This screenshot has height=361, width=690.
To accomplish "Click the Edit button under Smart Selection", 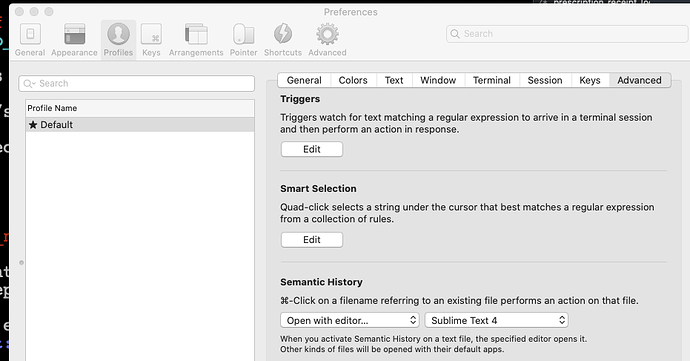I will click(x=312, y=240).
